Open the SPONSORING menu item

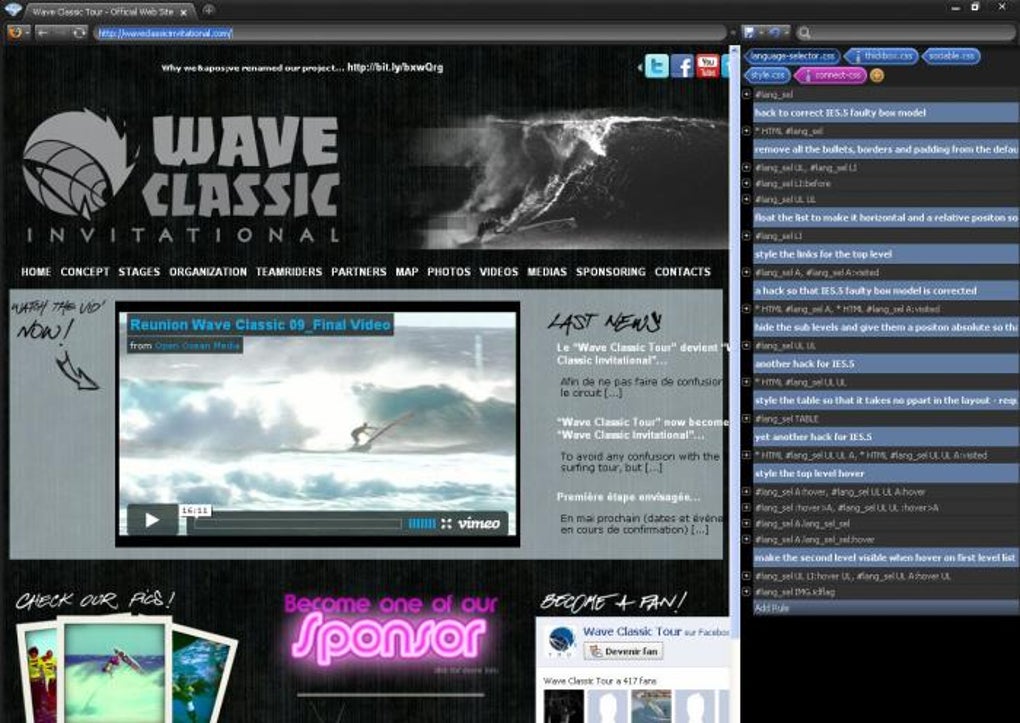click(x=611, y=272)
